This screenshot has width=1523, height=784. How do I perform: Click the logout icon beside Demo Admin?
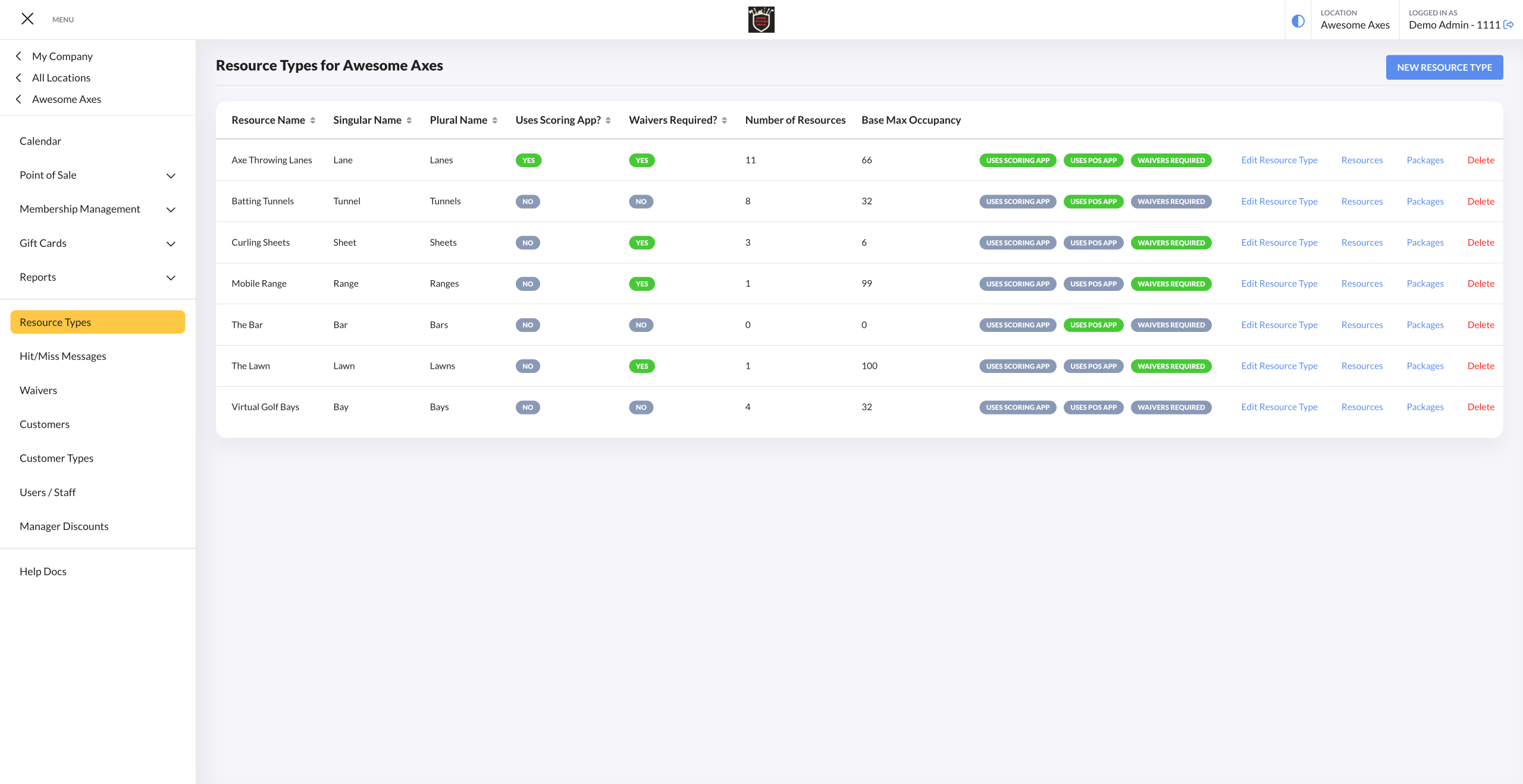click(1509, 25)
